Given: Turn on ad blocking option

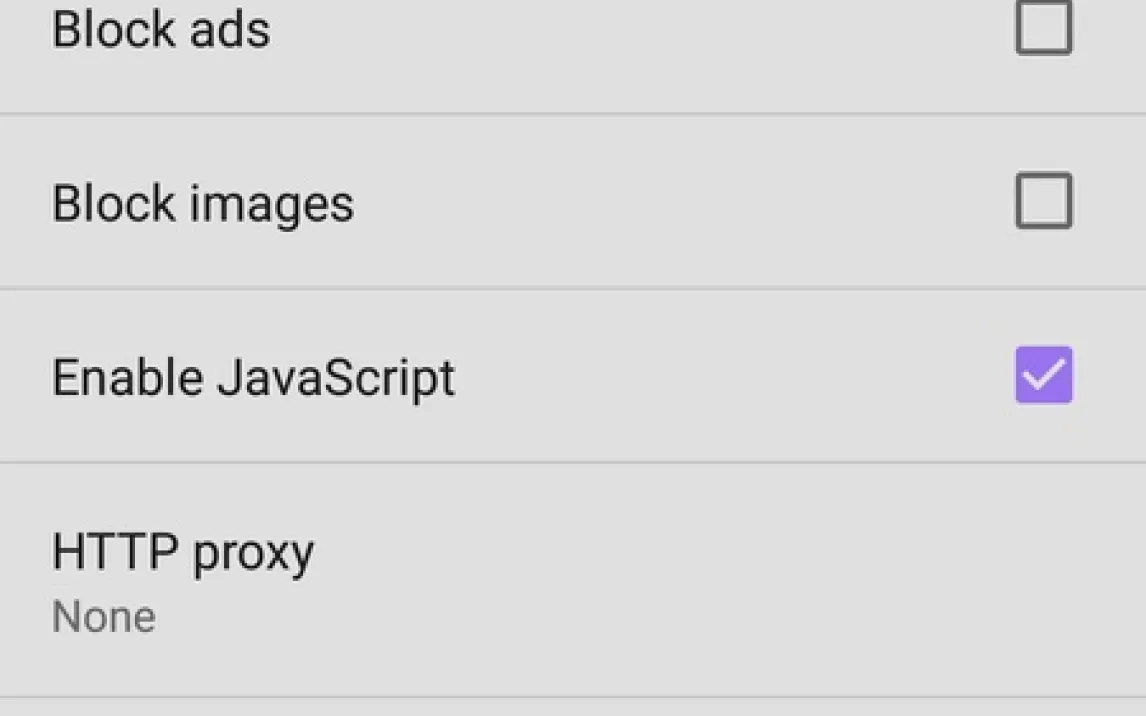Looking at the screenshot, I should pos(1044,27).
